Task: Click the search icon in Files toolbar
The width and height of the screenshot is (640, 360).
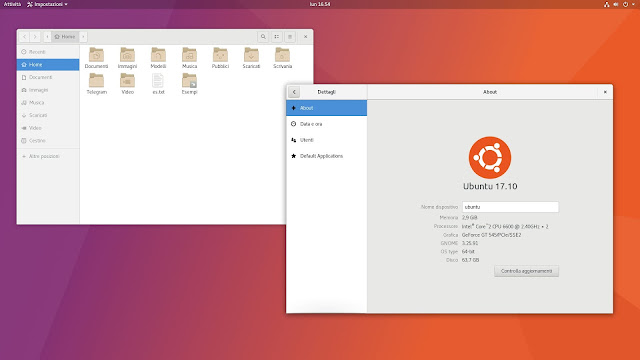Action: tap(263, 37)
